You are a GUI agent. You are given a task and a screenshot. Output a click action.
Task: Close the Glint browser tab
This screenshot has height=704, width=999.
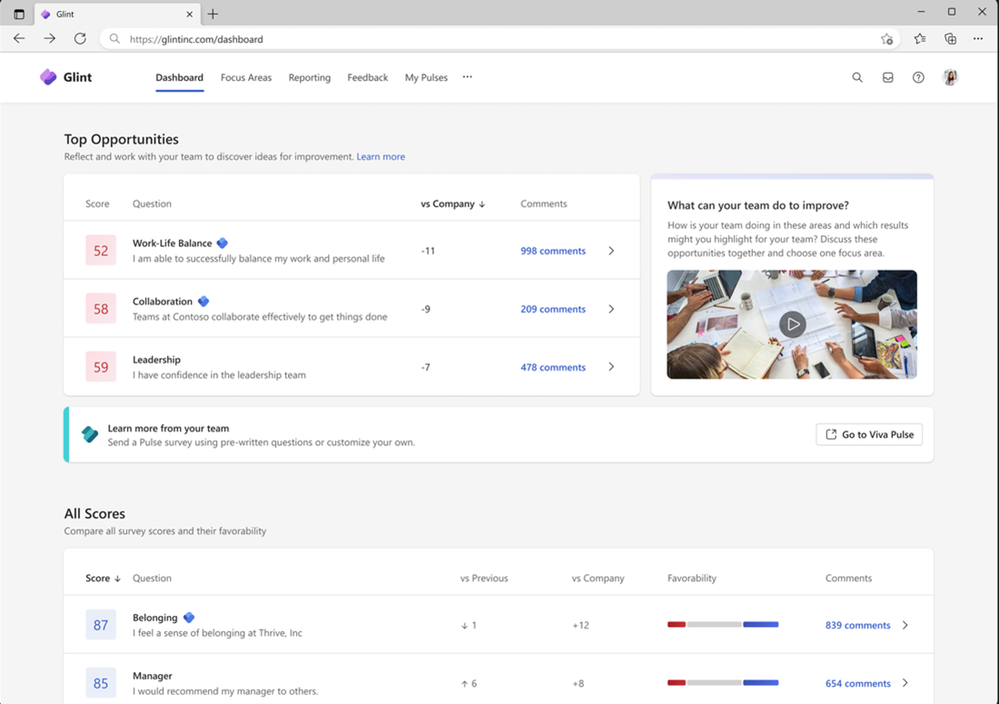[189, 14]
